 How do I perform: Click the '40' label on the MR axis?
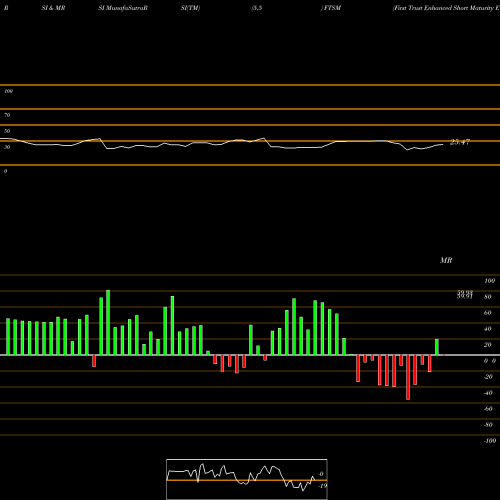pos(488,329)
